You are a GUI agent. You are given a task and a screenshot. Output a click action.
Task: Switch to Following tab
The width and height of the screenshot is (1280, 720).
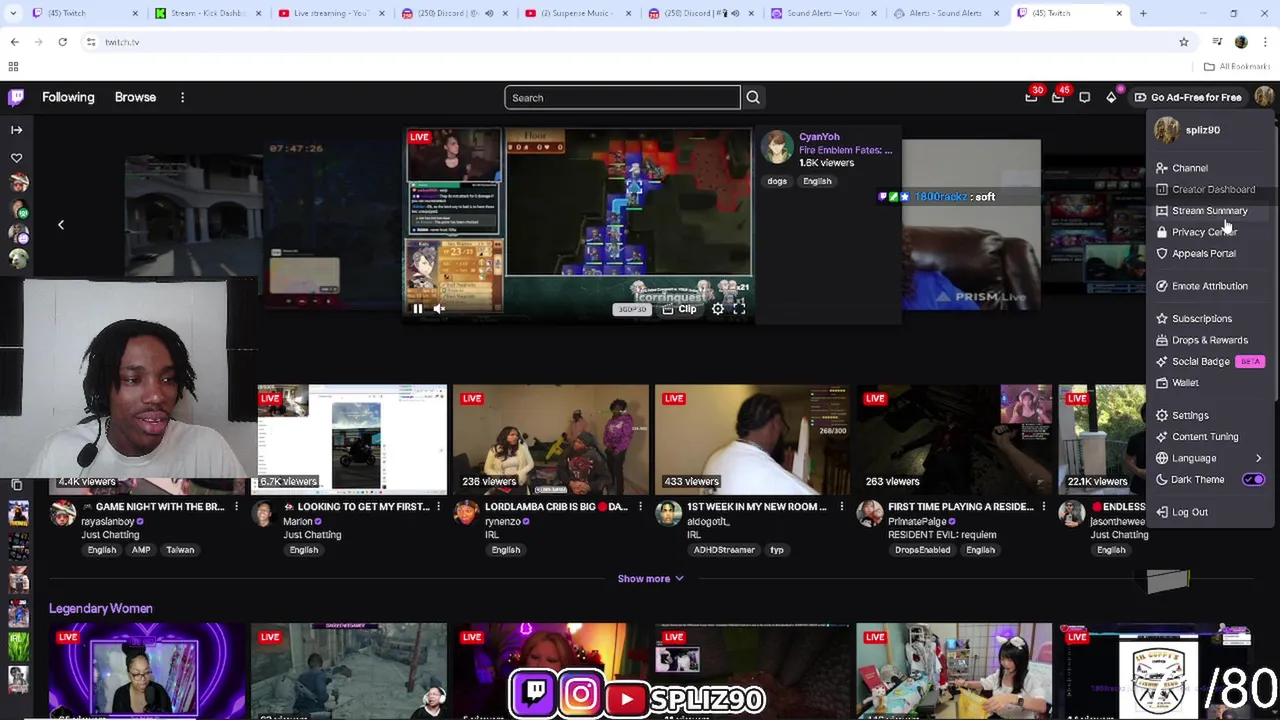68,97
